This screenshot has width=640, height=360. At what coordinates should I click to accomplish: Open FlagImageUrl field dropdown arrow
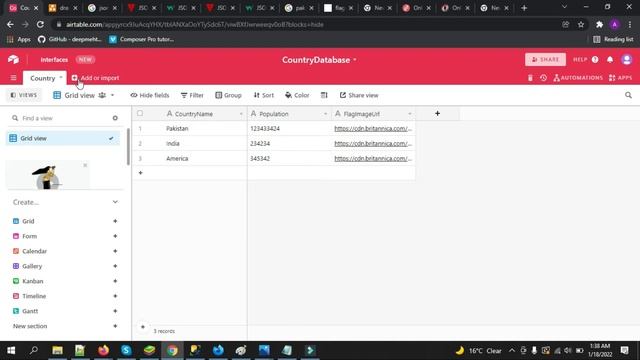coord(410,114)
